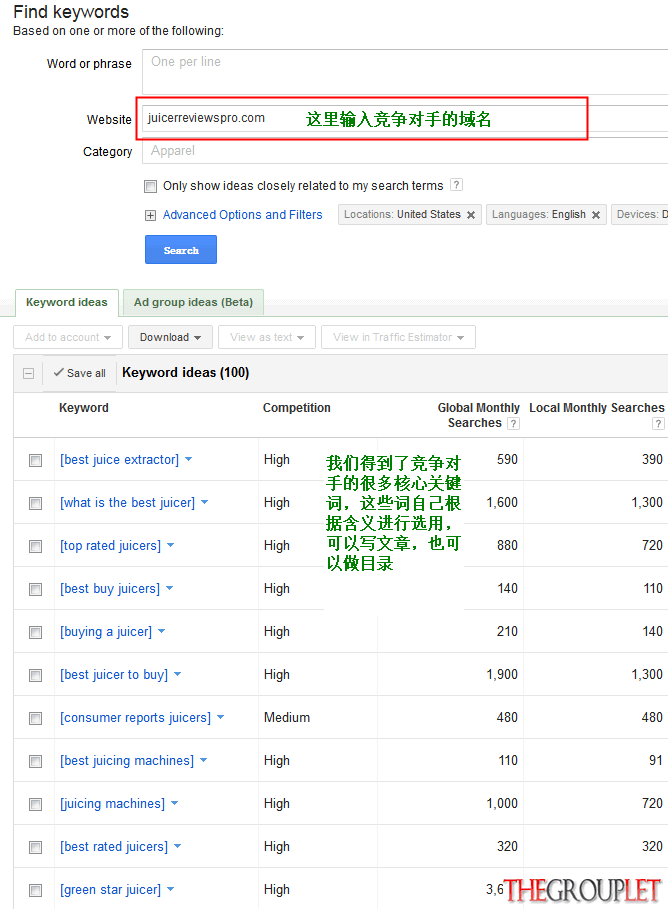Focus the Word or phrase text box
The height and width of the screenshot is (909, 668).
pos(405,72)
